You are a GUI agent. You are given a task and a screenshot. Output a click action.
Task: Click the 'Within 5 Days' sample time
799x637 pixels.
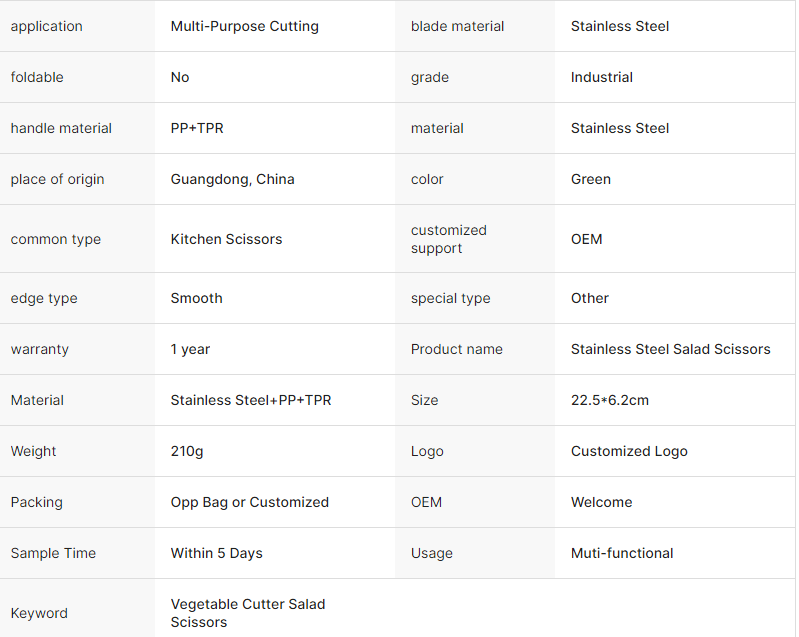[x=217, y=553]
